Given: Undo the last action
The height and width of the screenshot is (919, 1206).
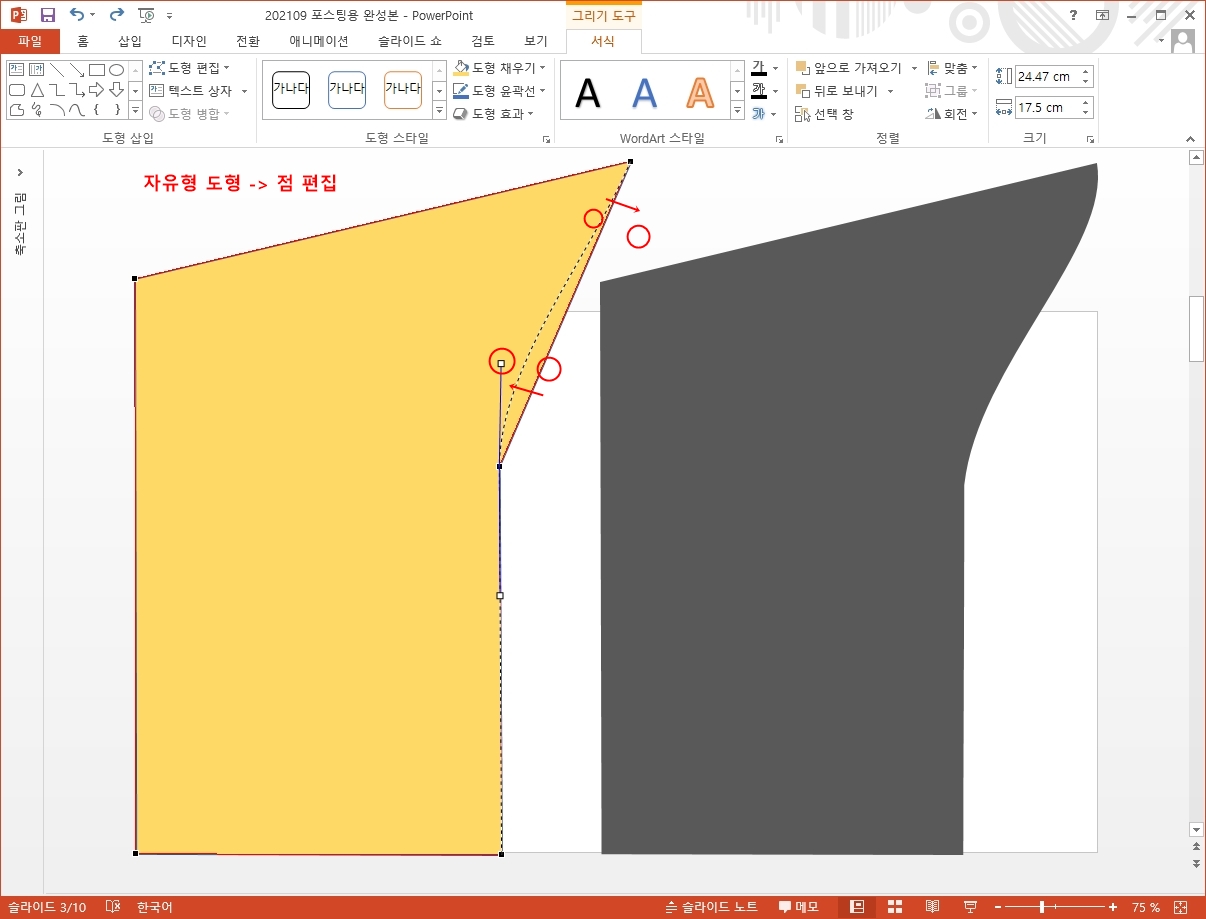Looking at the screenshot, I should pyautogui.click(x=77, y=15).
